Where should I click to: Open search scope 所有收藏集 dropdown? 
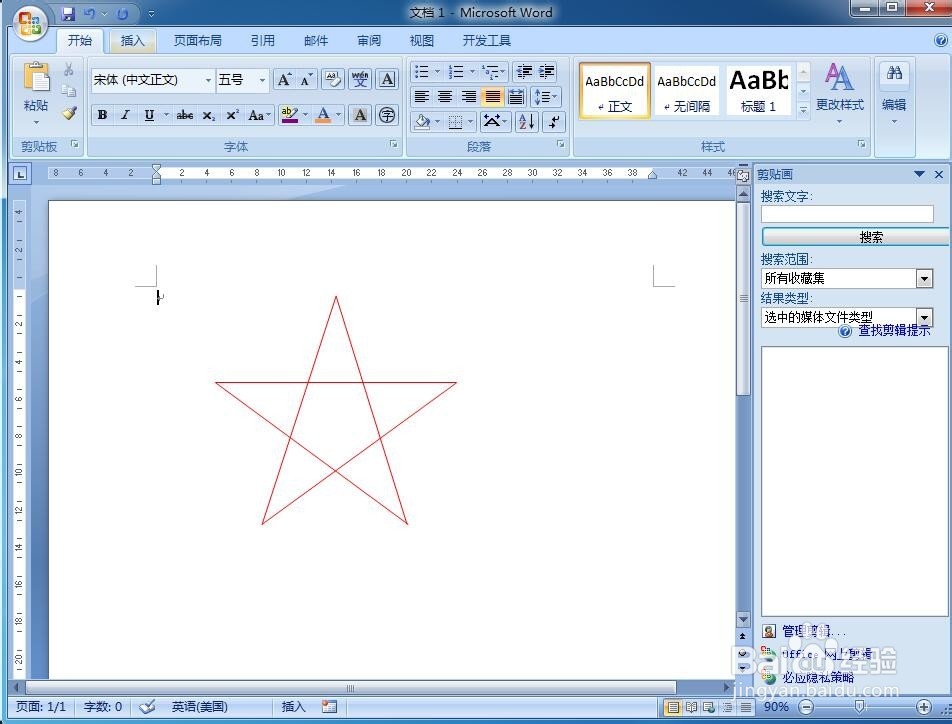click(x=924, y=279)
